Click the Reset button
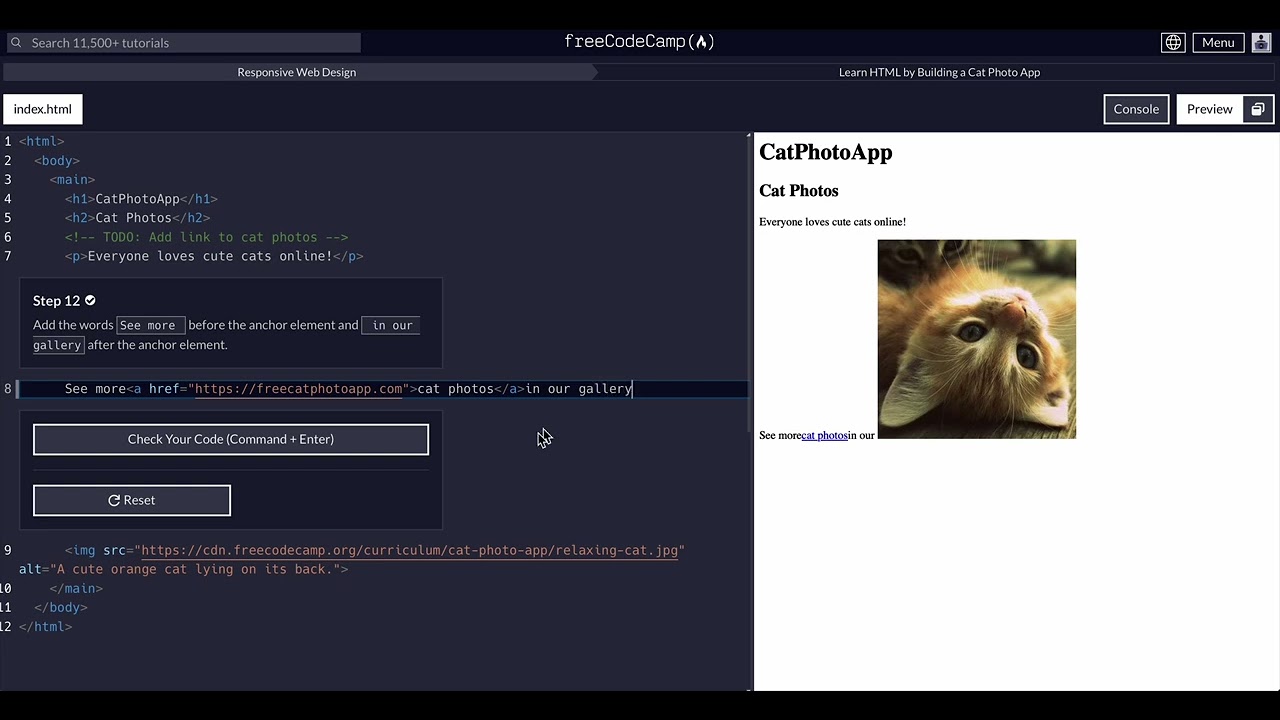 (132, 500)
